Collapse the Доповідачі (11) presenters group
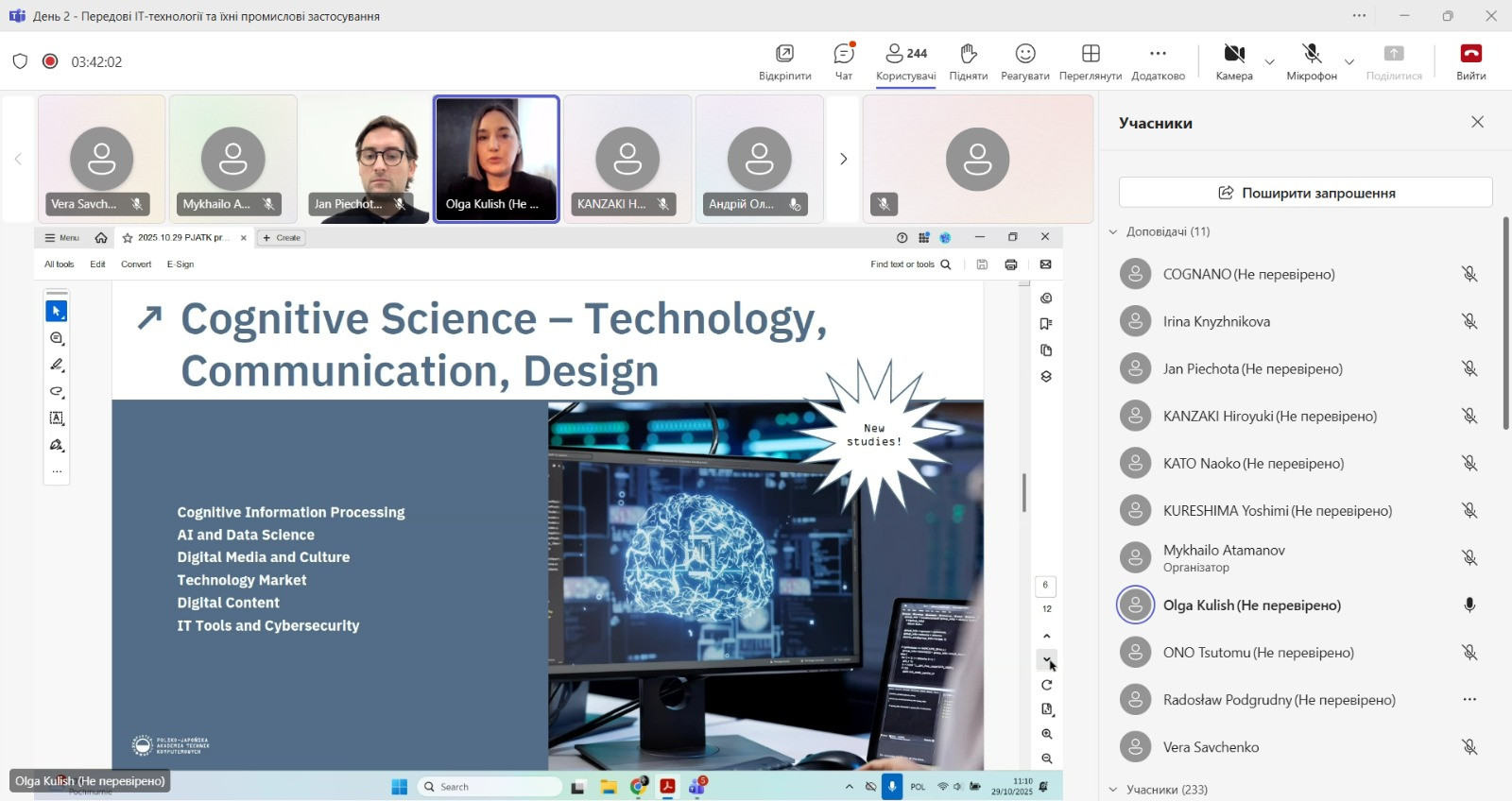 (1113, 231)
